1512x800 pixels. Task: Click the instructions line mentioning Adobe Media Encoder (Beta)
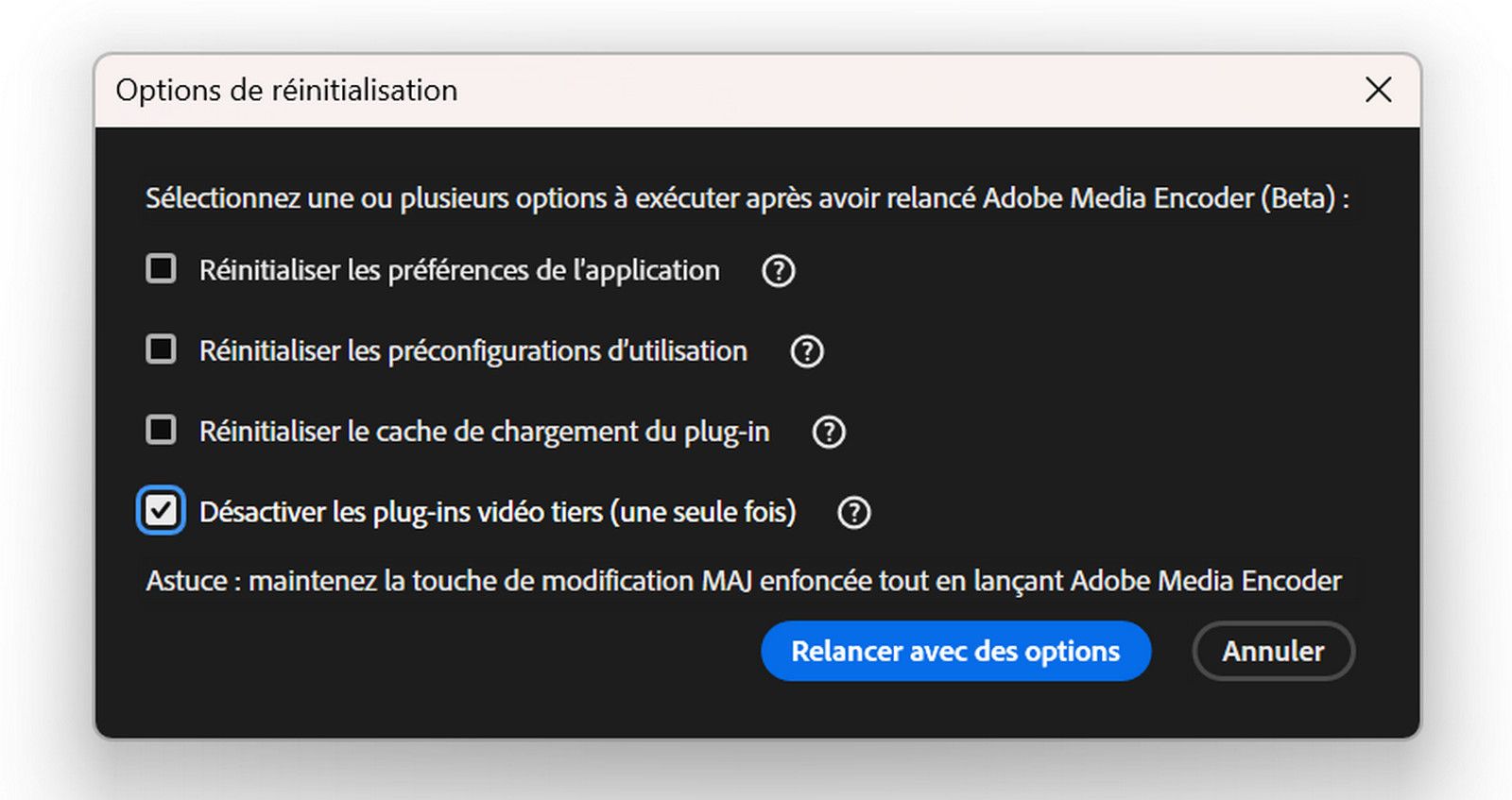(x=747, y=198)
